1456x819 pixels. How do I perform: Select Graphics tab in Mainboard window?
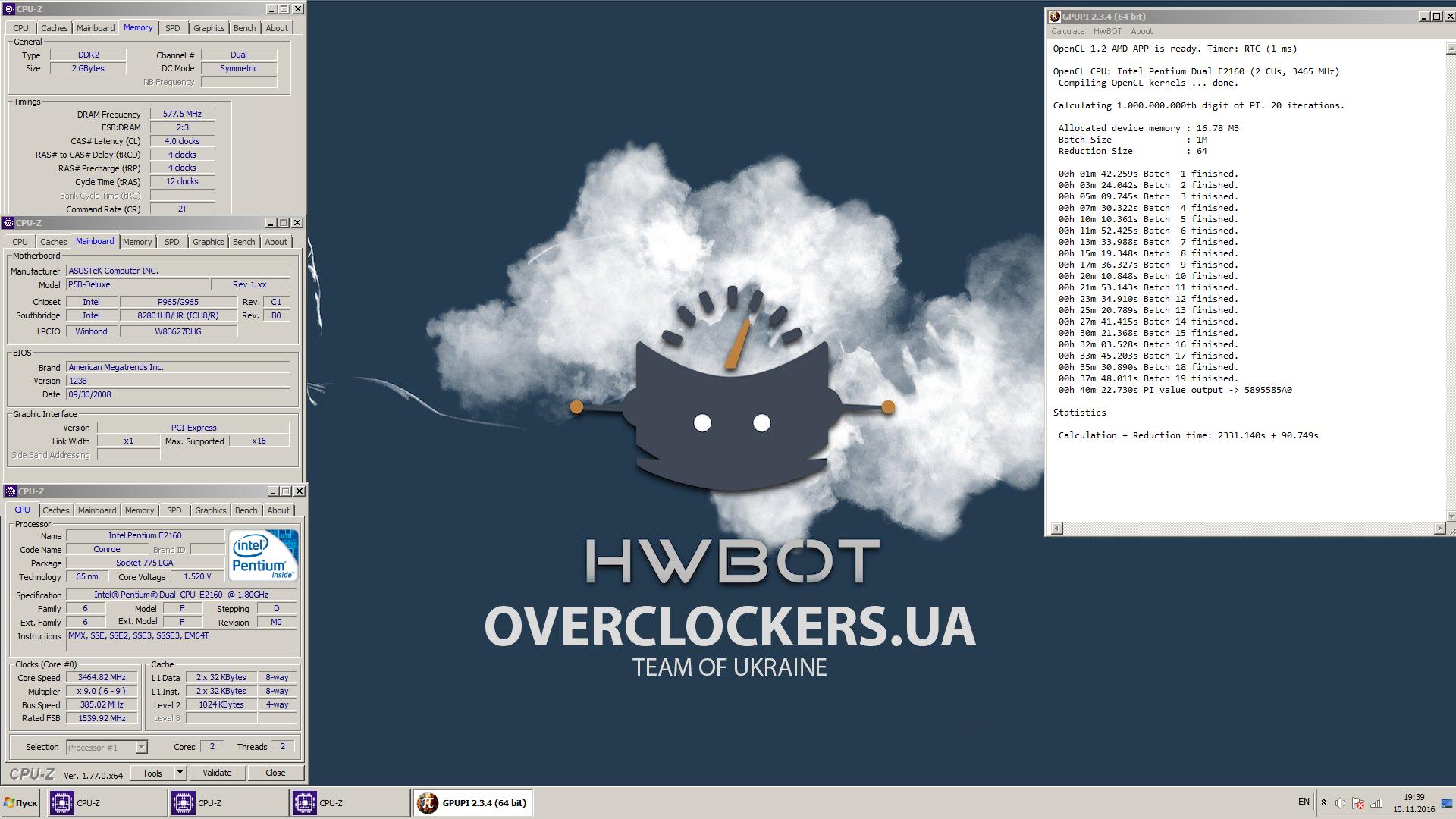pos(208,242)
